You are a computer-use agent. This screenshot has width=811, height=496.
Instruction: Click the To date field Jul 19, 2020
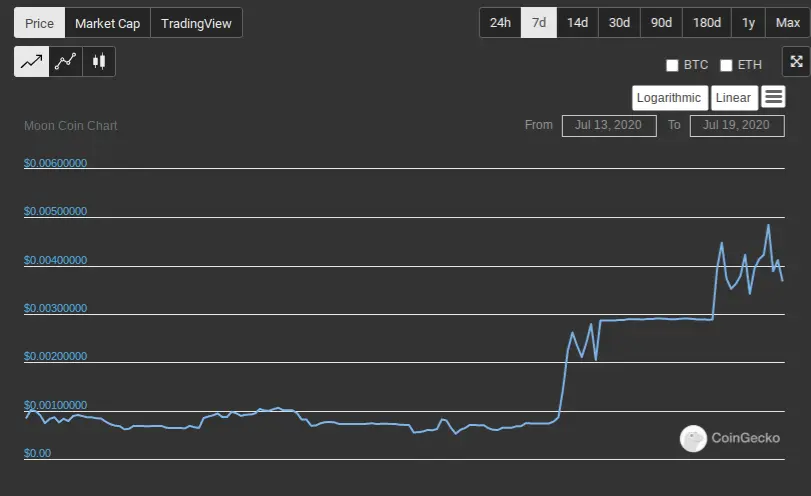[737, 126]
